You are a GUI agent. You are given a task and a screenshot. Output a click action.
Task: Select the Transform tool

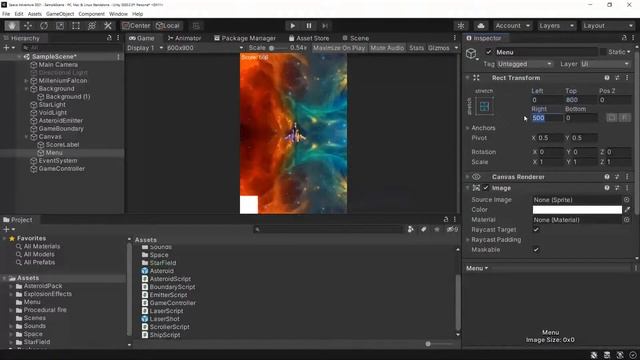(92, 26)
